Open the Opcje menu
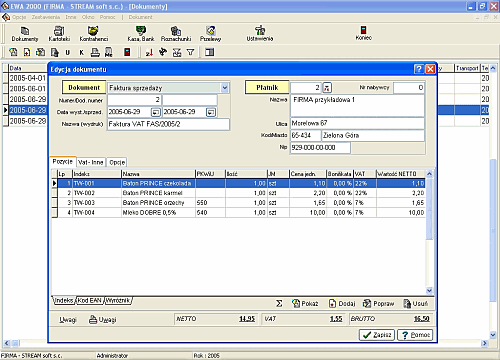 click(19, 17)
